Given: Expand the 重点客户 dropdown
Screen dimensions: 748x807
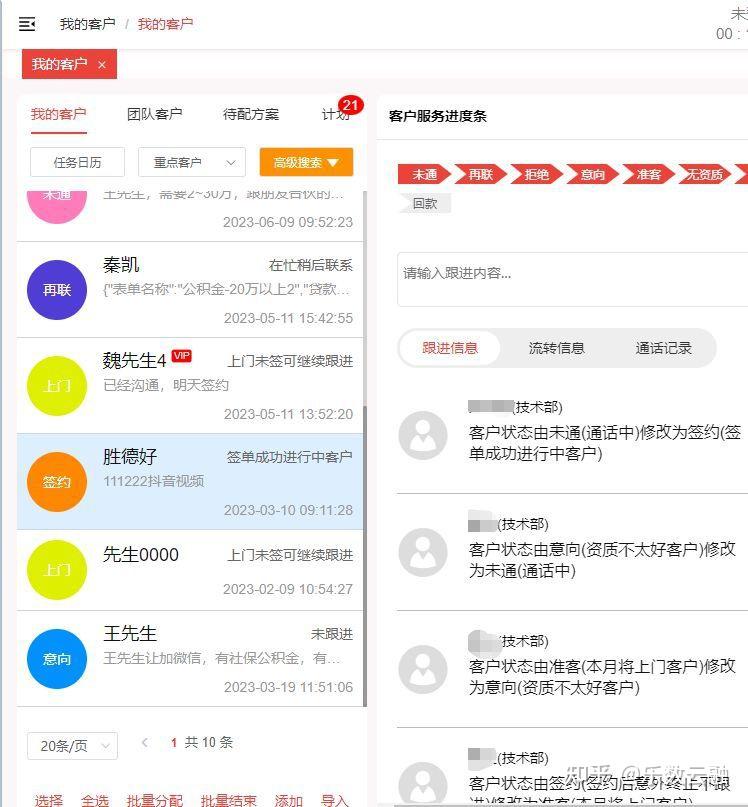Looking at the screenshot, I should point(192,162).
